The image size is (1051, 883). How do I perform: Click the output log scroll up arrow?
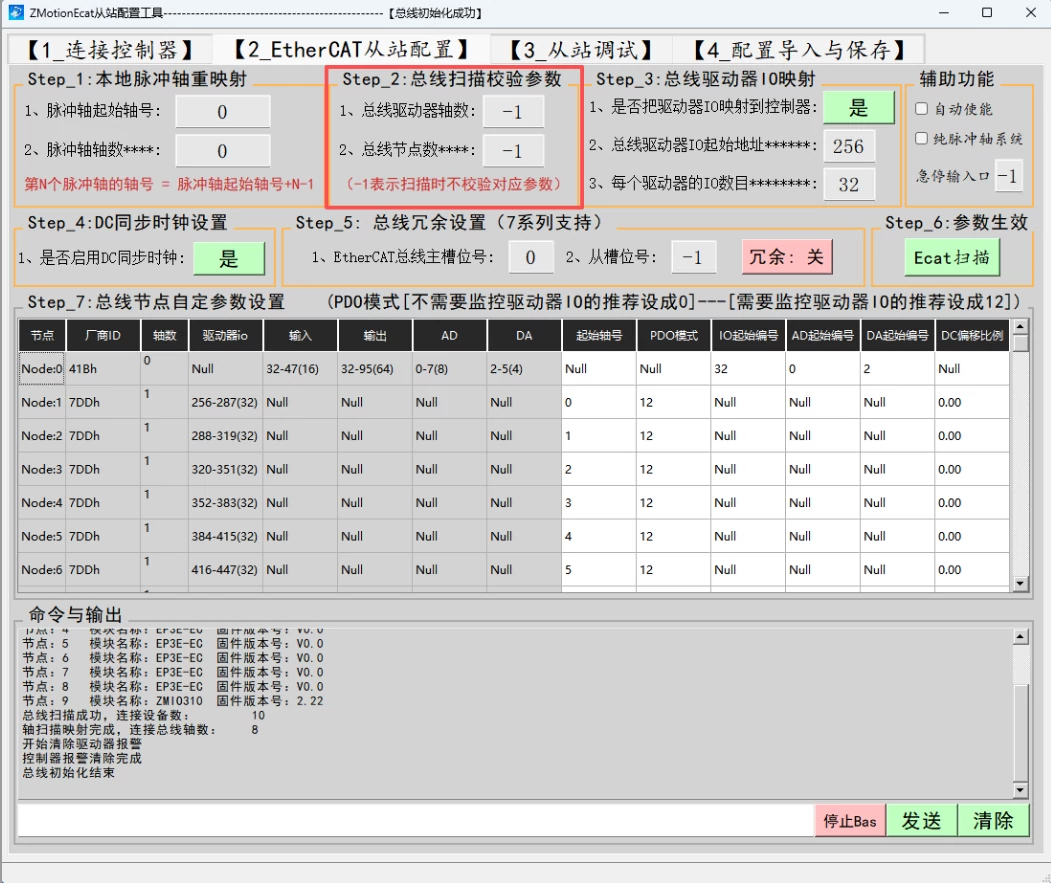1020,636
